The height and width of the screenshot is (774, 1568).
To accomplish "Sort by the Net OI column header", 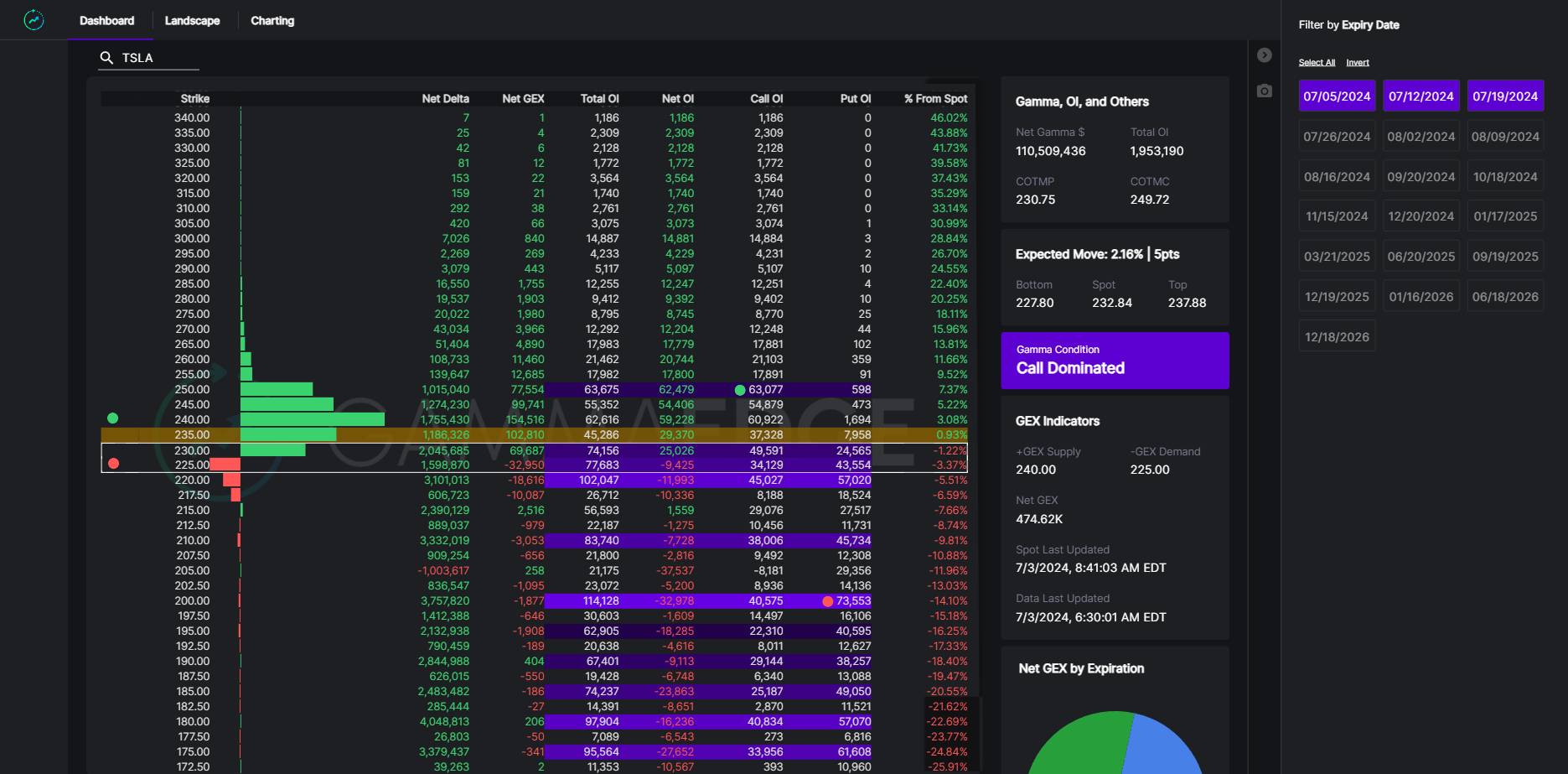I will (677, 99).
